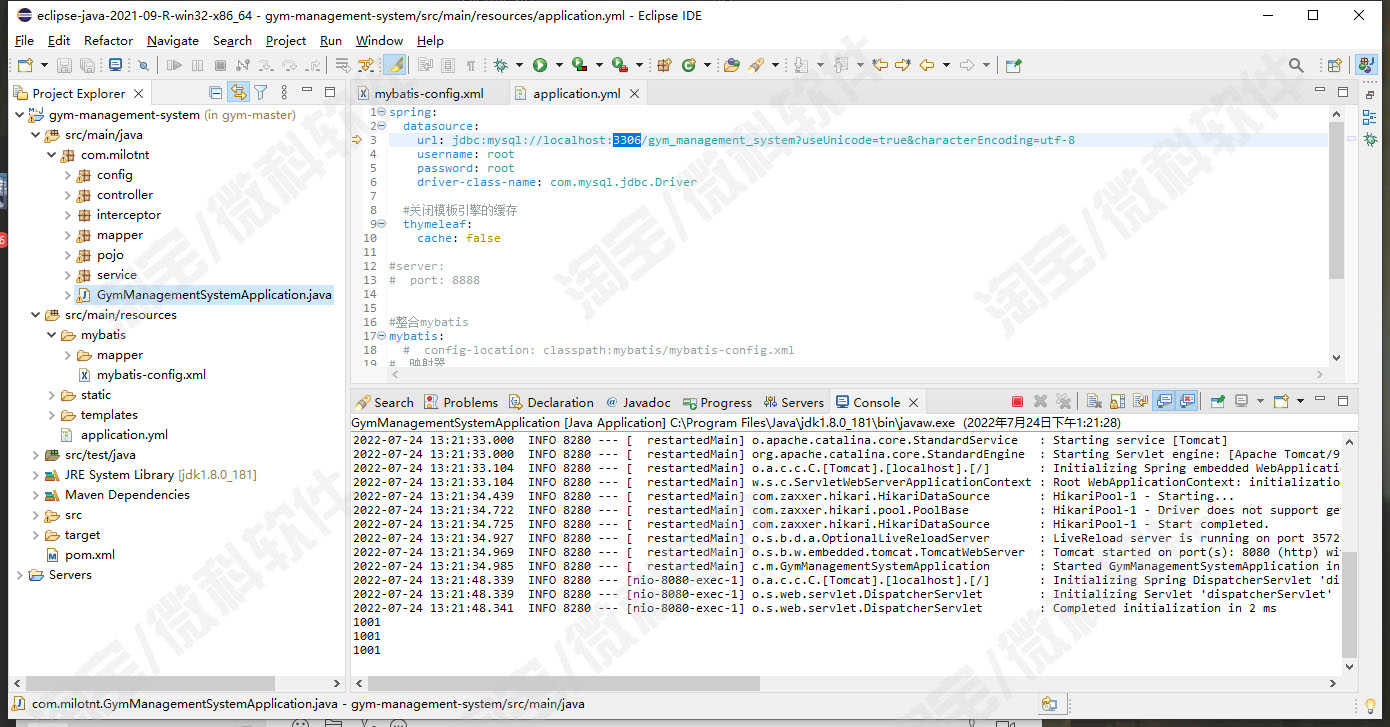Toggle Link with Editor in Project Explorer
The image size is (1390, 727).
tap(238, 92)
